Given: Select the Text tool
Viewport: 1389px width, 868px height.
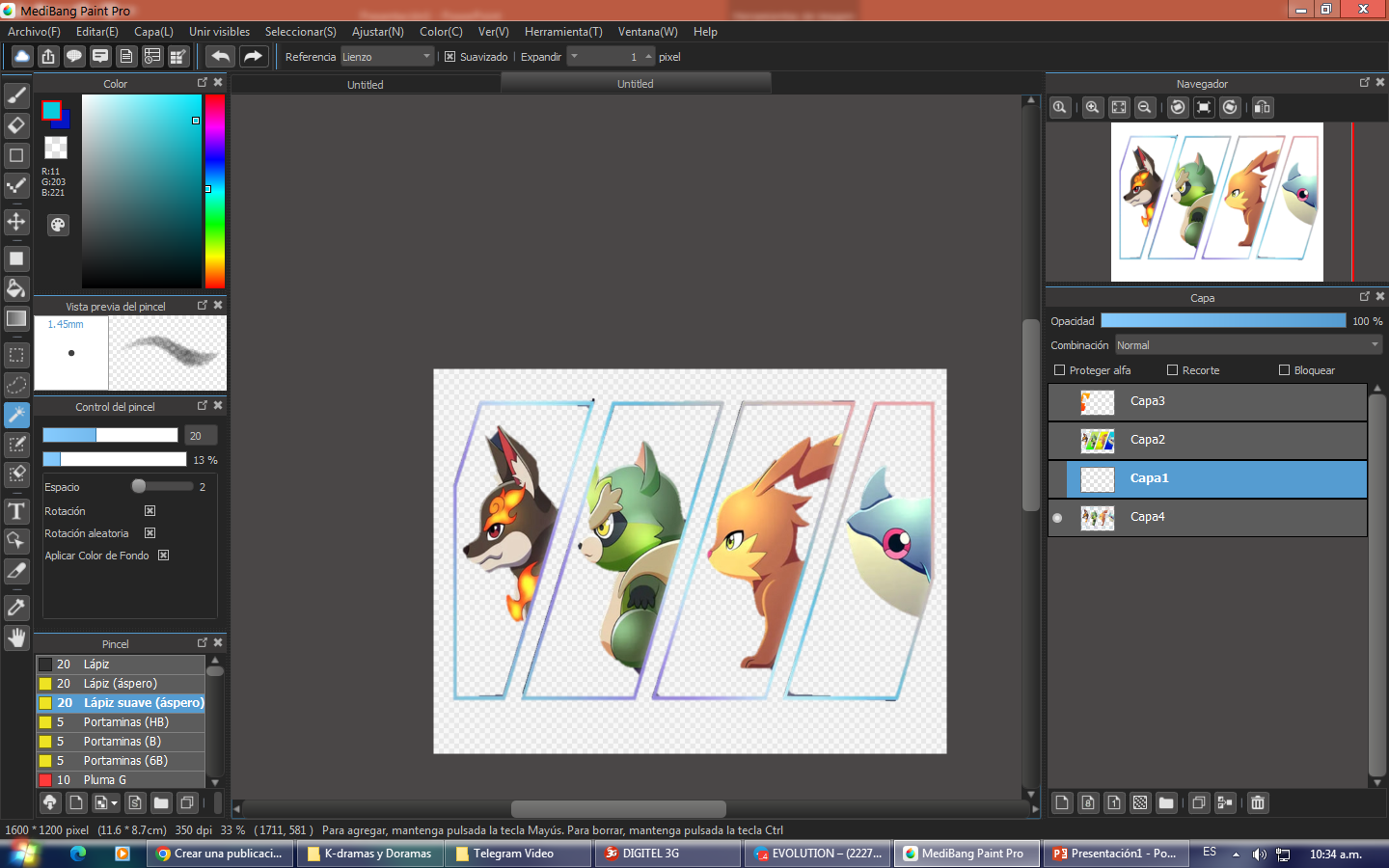Looking at the screenshot, I should point(16,511).
